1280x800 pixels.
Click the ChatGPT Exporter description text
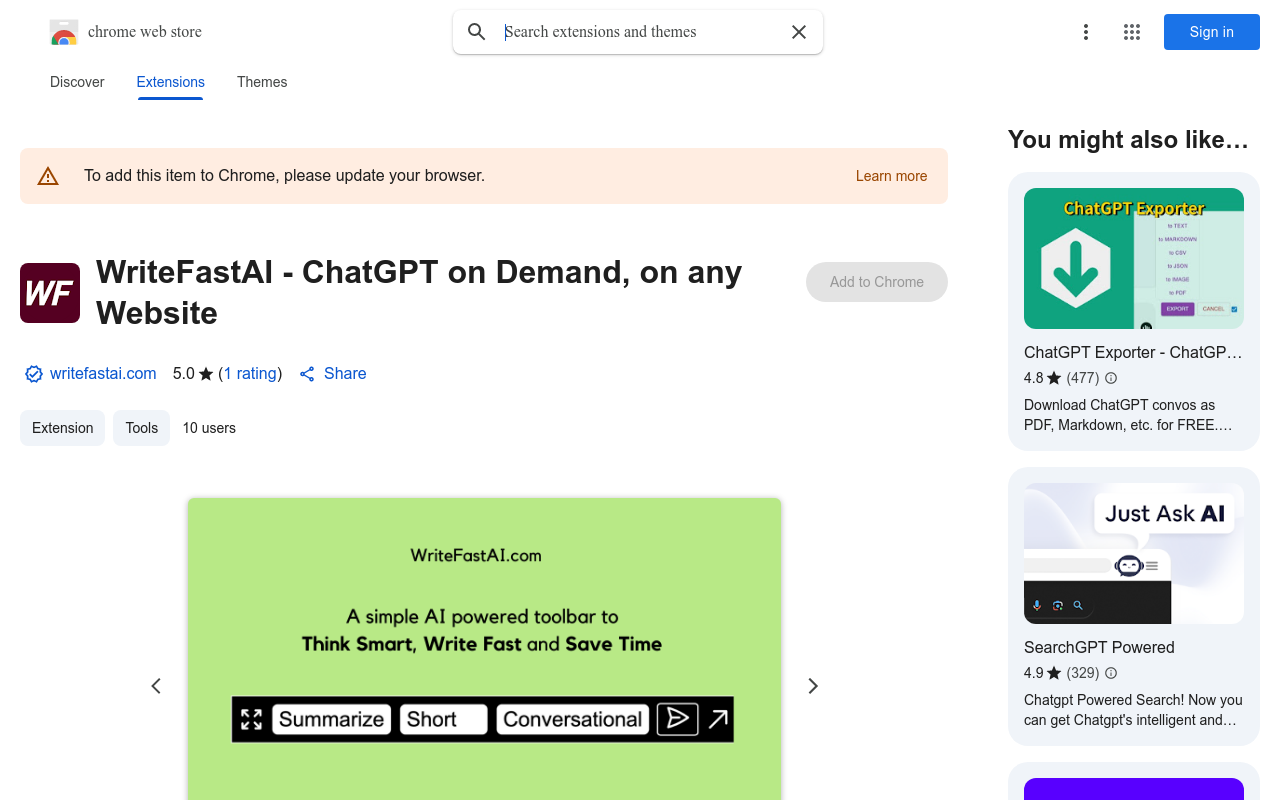1128,415
